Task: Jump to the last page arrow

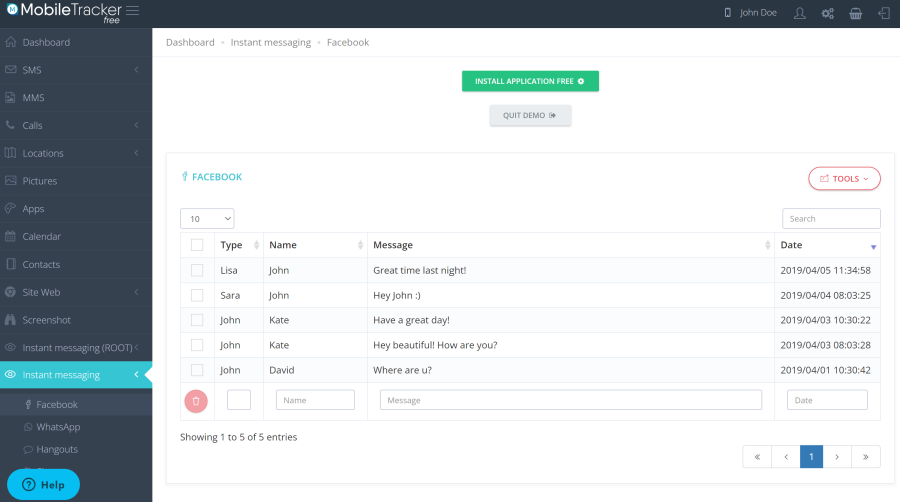Action: coord(866,457)
